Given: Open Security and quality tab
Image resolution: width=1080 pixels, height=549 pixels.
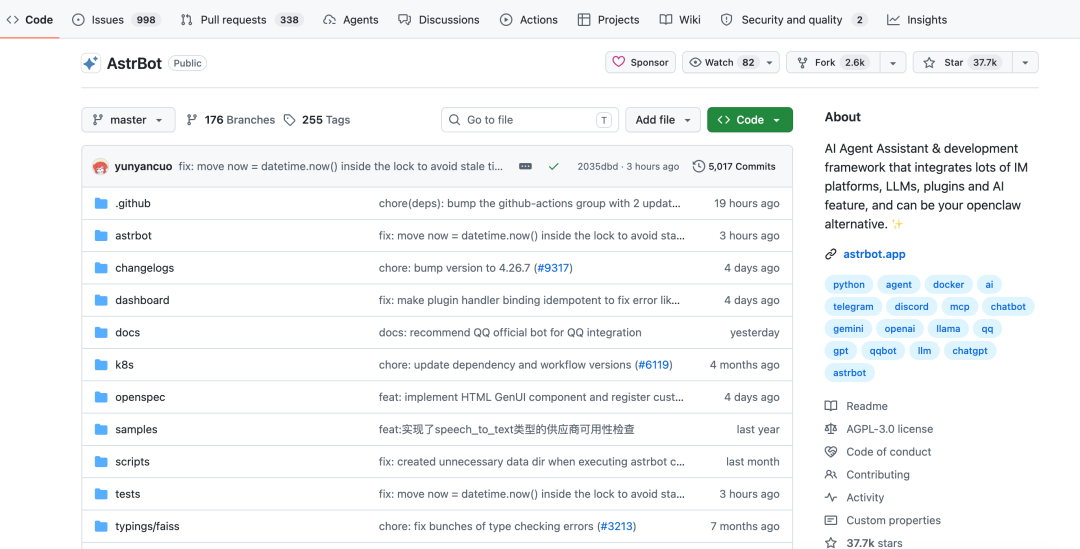Looking at the screenshot, I should (x=793, y=20).
